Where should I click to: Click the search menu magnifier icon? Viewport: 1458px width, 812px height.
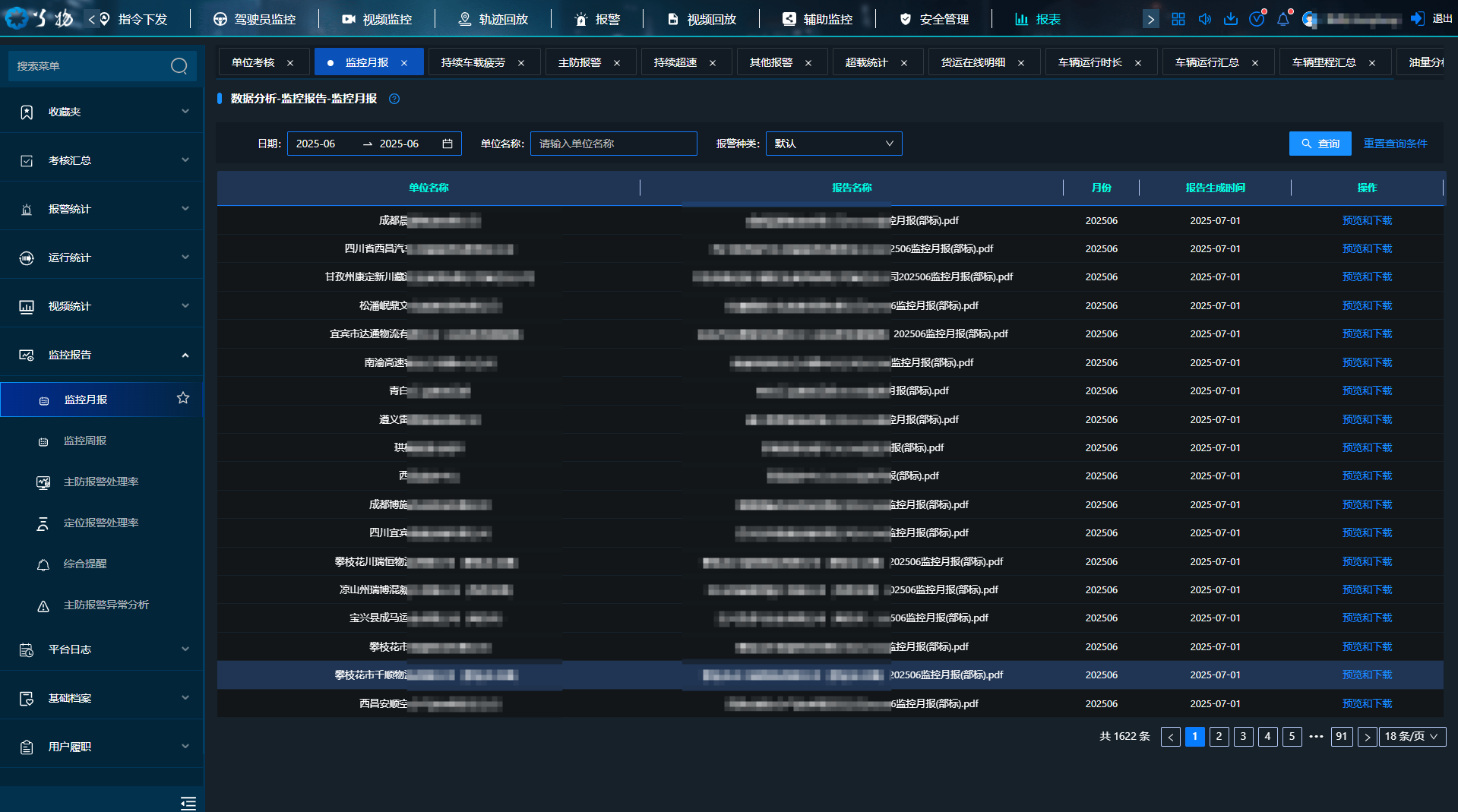point(179,66)
